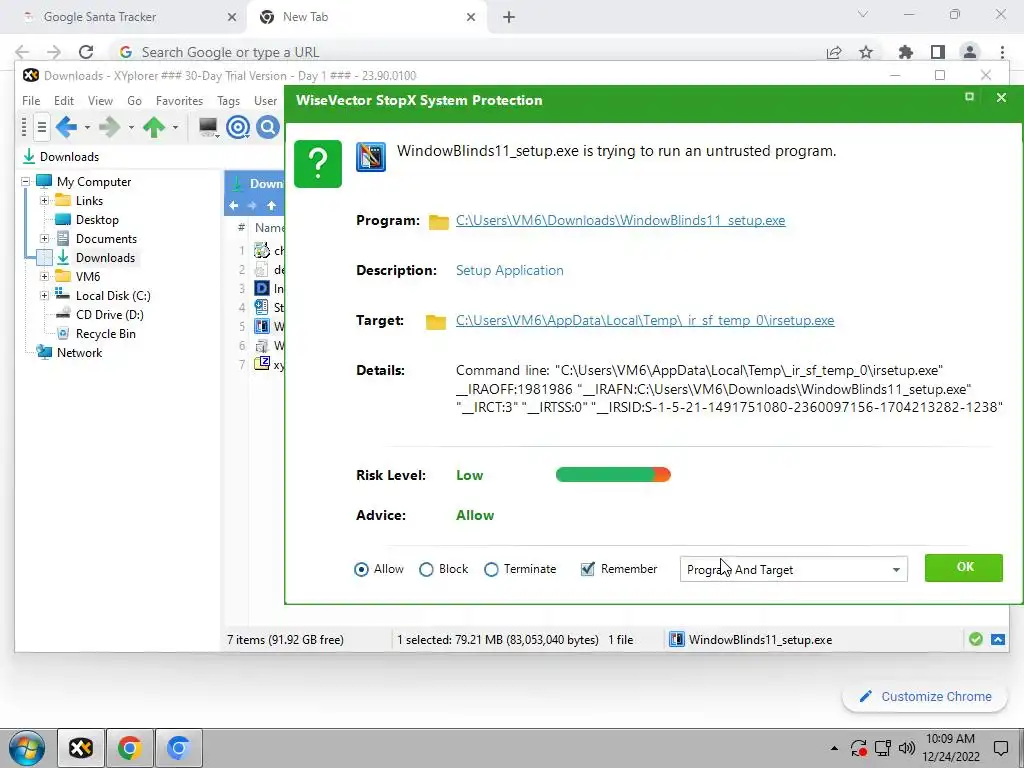Image resolution: width=1024 pixels, height=768 pixels.
Task: Open the XYplorer Favorites menu
Action: click(179, 101)
